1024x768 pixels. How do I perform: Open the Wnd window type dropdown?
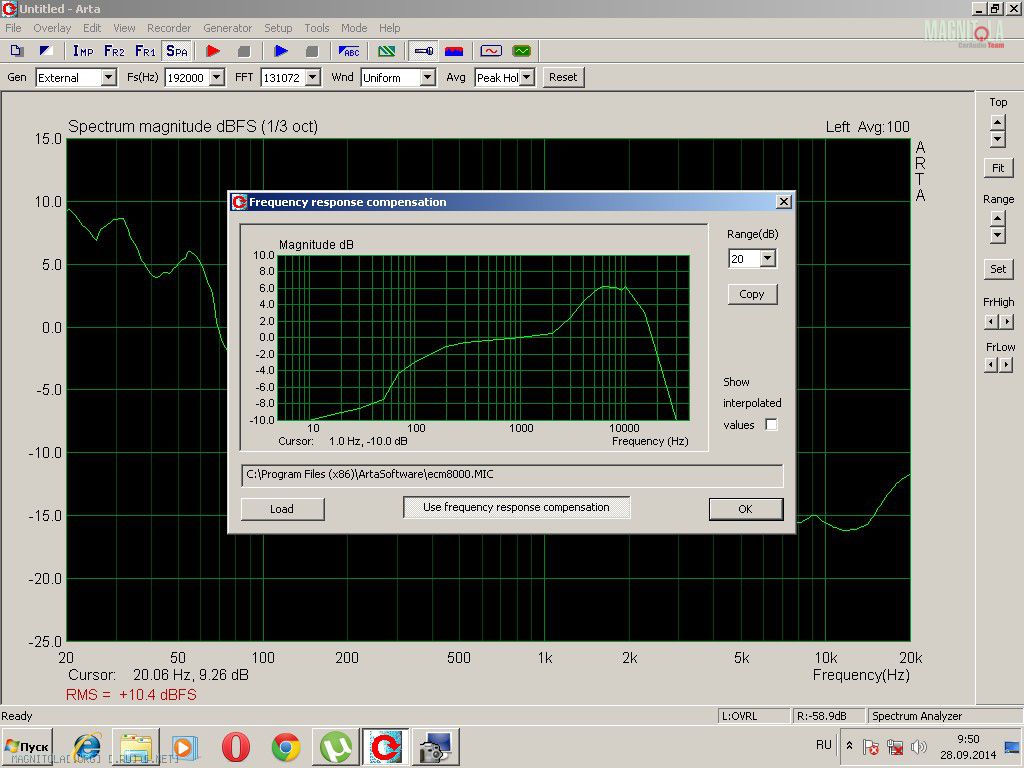coord(427,77)
